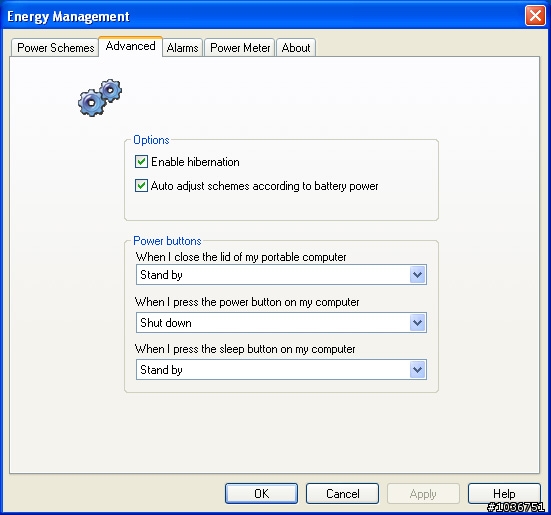The height and width of the screenshot is (515, 551).
Task: Click the Power buttons group heading
Action: point(167,241)
